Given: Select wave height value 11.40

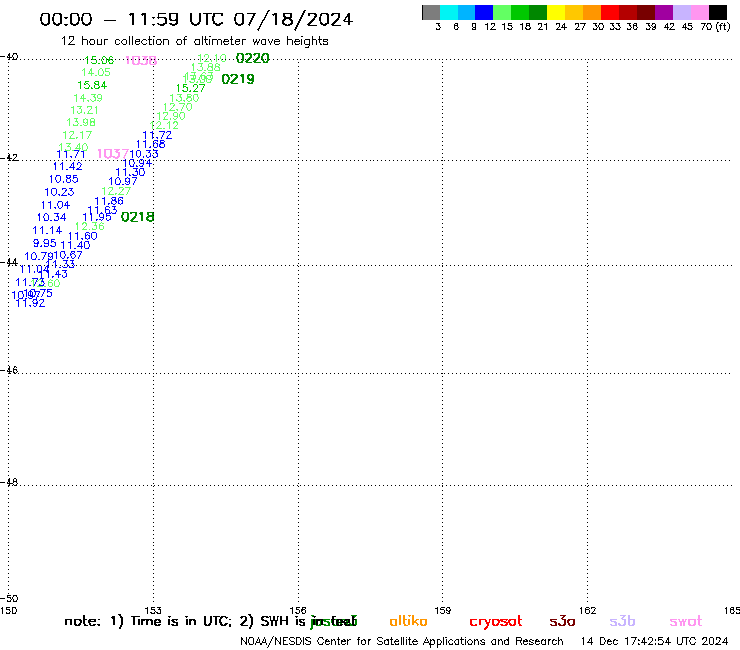Looking at the screenshot, I should coord(76,245).
